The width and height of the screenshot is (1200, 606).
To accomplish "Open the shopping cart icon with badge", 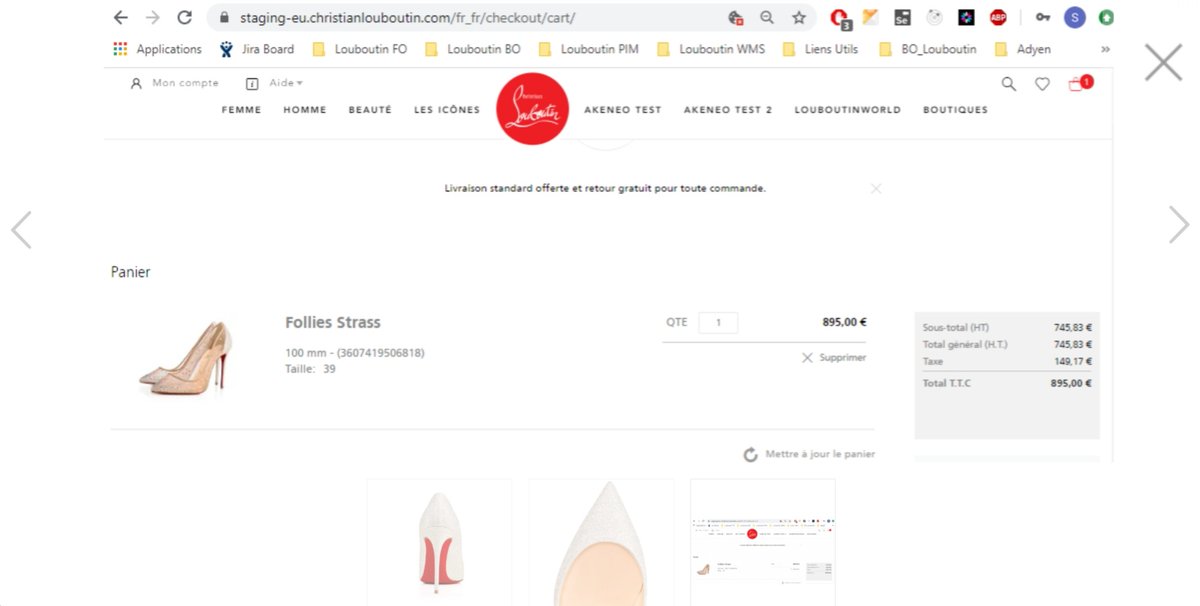I will 1079,84.
